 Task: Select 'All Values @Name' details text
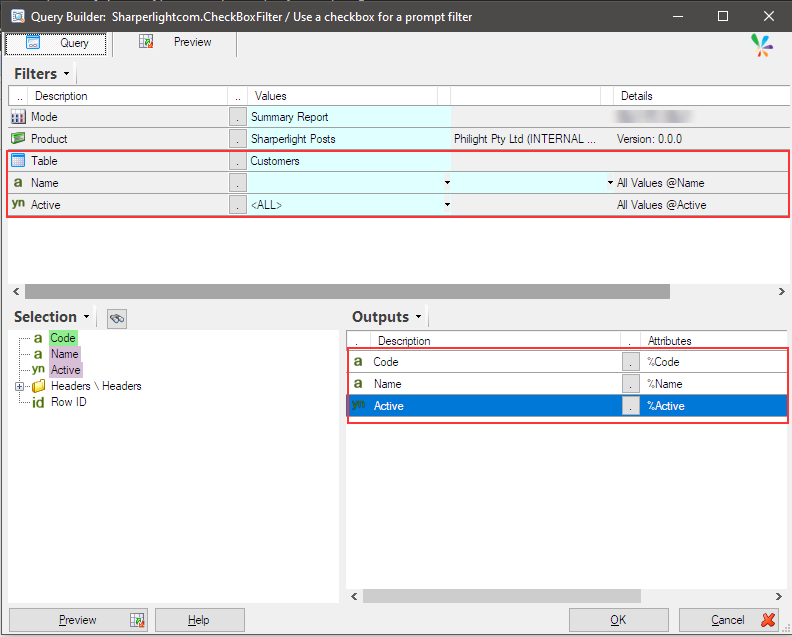(660, 183)
